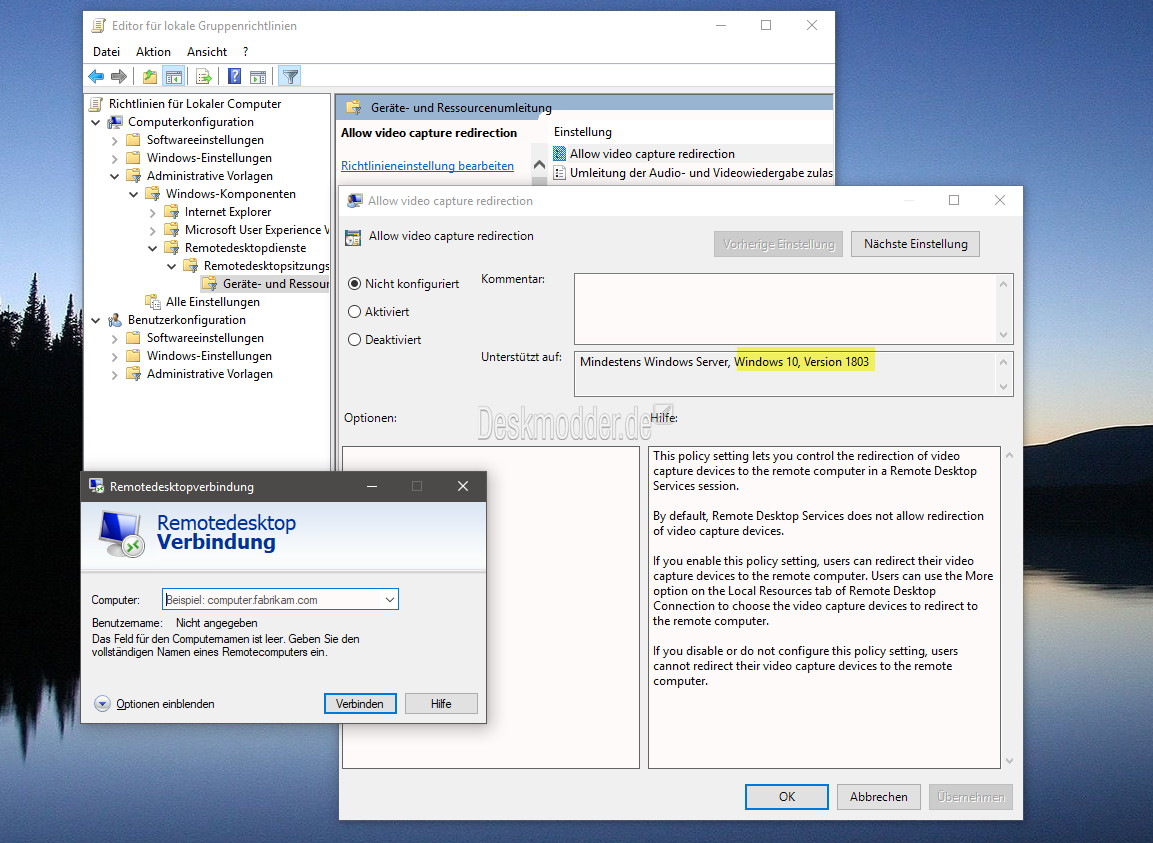Collapse the Windows-Komponenten node
The width and height of the screenshot is (1153, 843).
(x=134, y=194)
